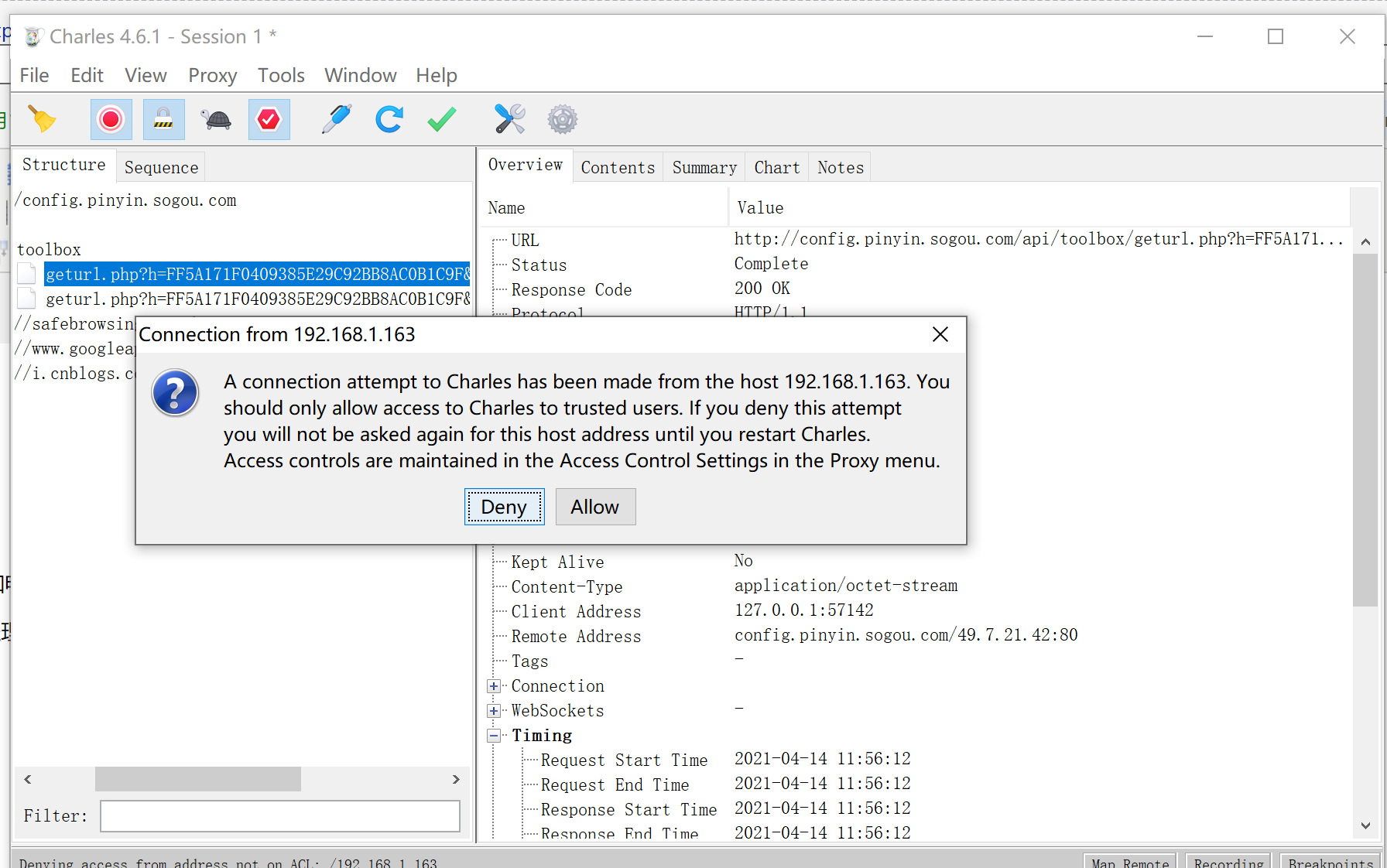Click the Recording status button
The width and height of the screenshot is (1387, 868).
click(x=1228, y=861)
